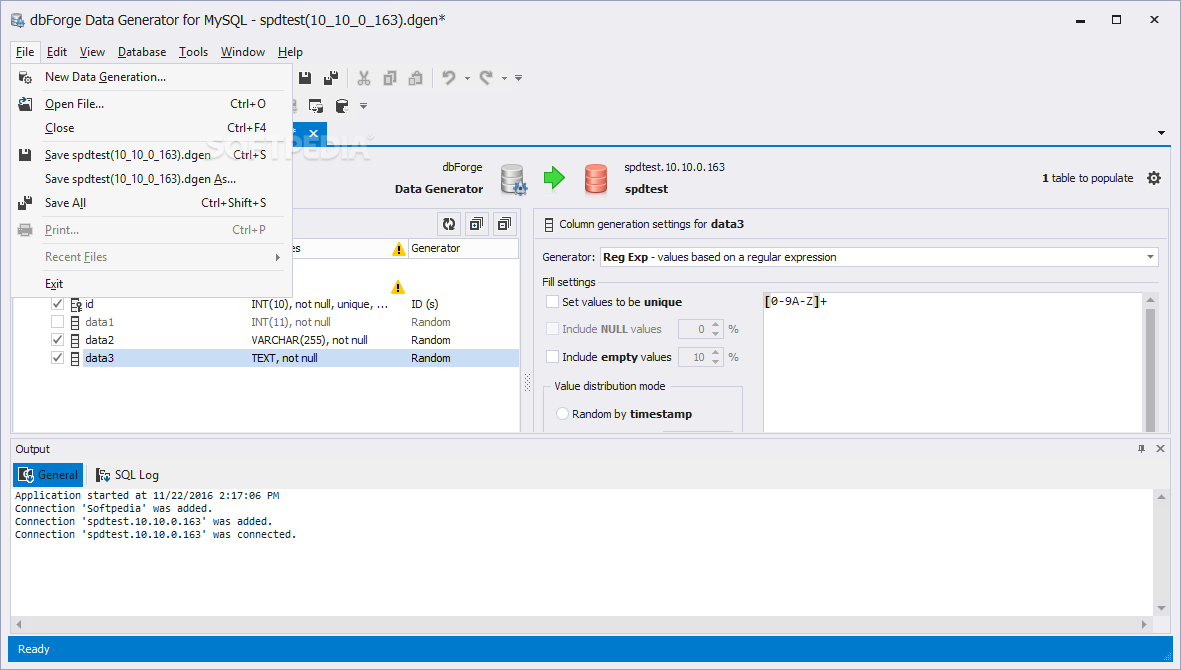Switch to the General output tab
Viewport: 1181px width, 670px height.
point(48,475)
